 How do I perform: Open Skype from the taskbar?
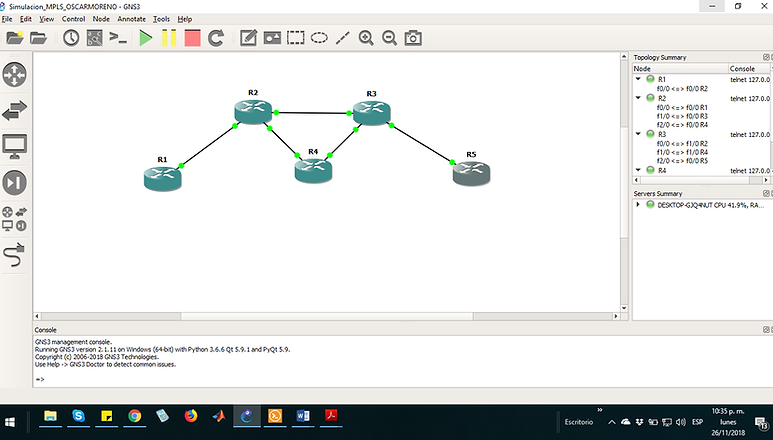pos(78,416)
